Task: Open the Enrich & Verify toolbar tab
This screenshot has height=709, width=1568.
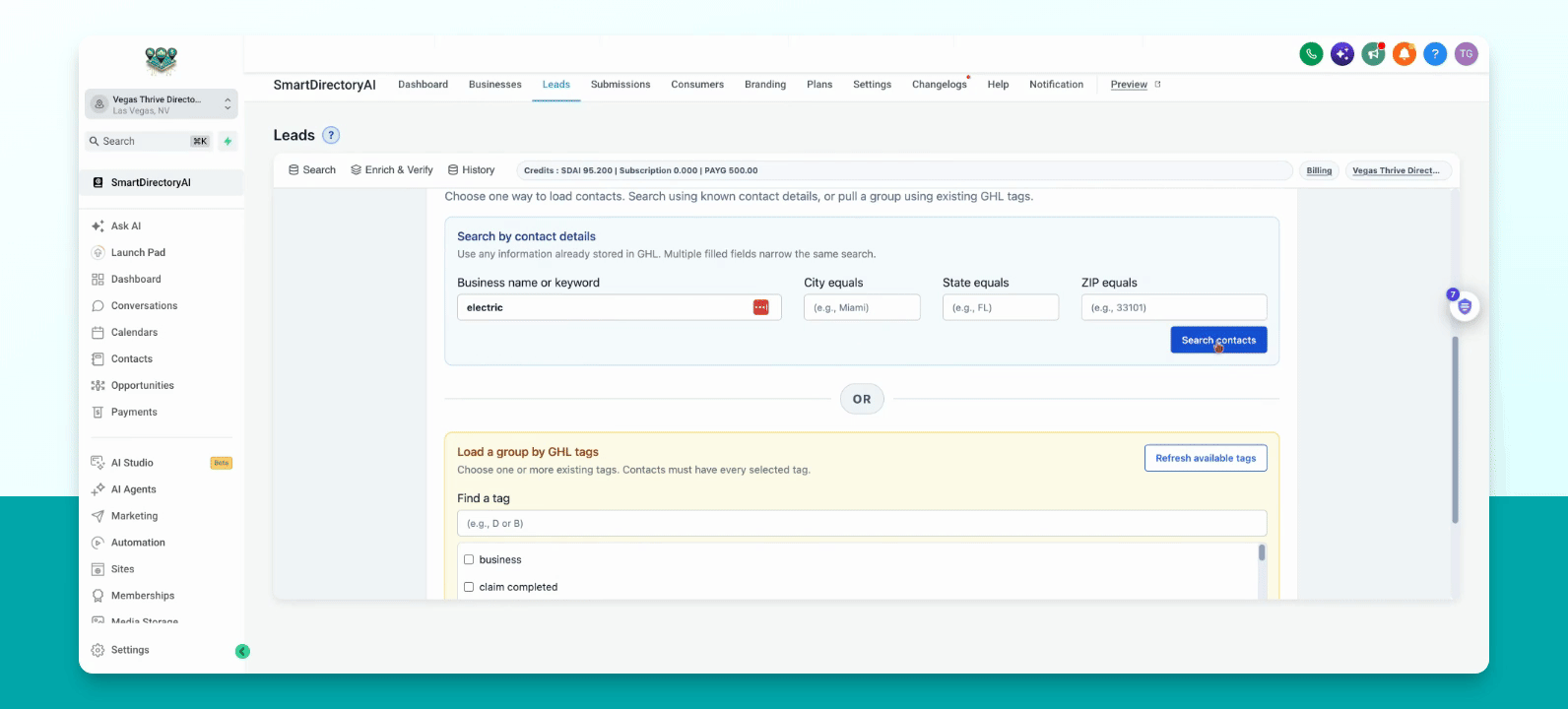Action: (392, 170)
